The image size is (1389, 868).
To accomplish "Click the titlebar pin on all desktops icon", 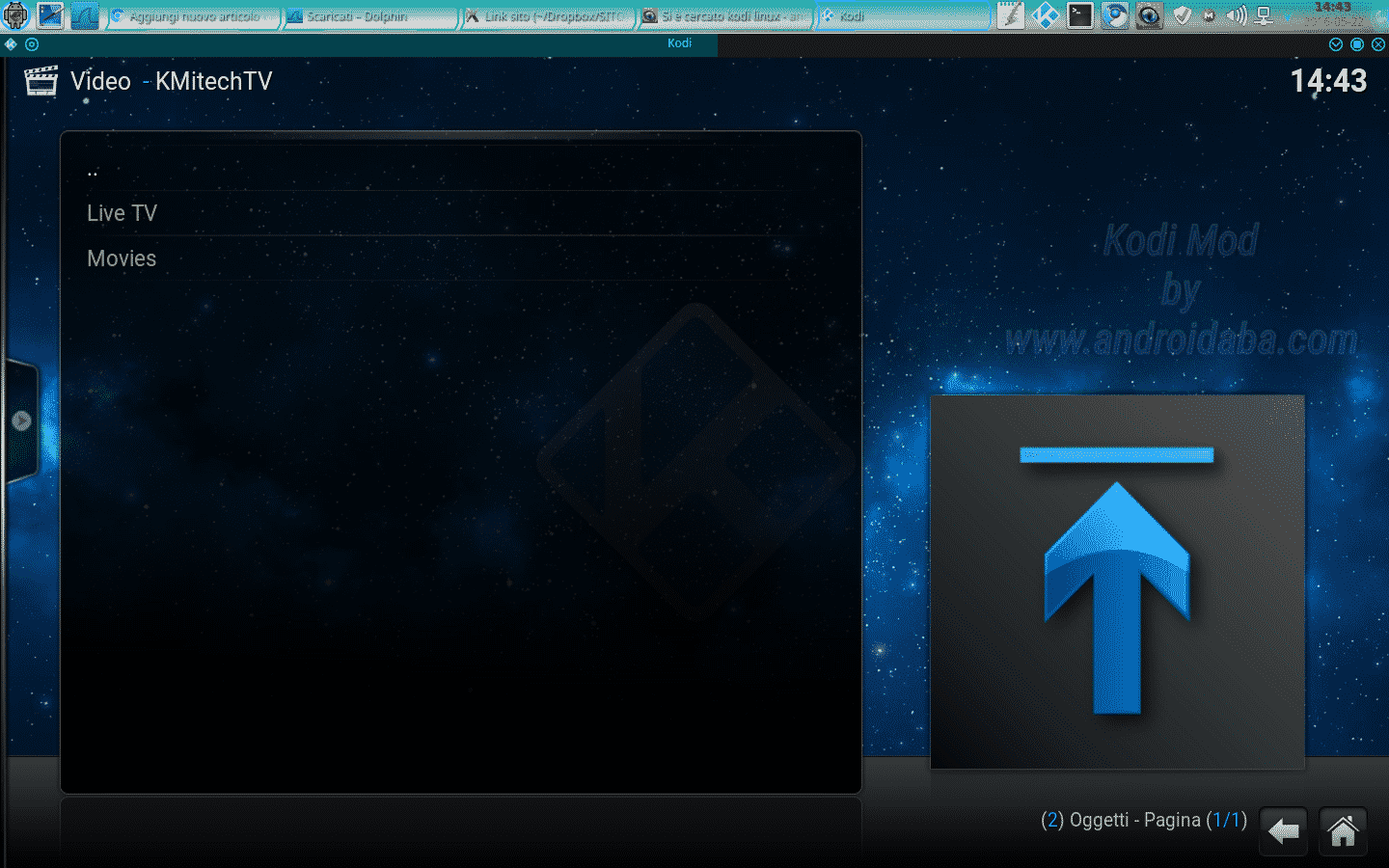I will (x=32, y=44).
